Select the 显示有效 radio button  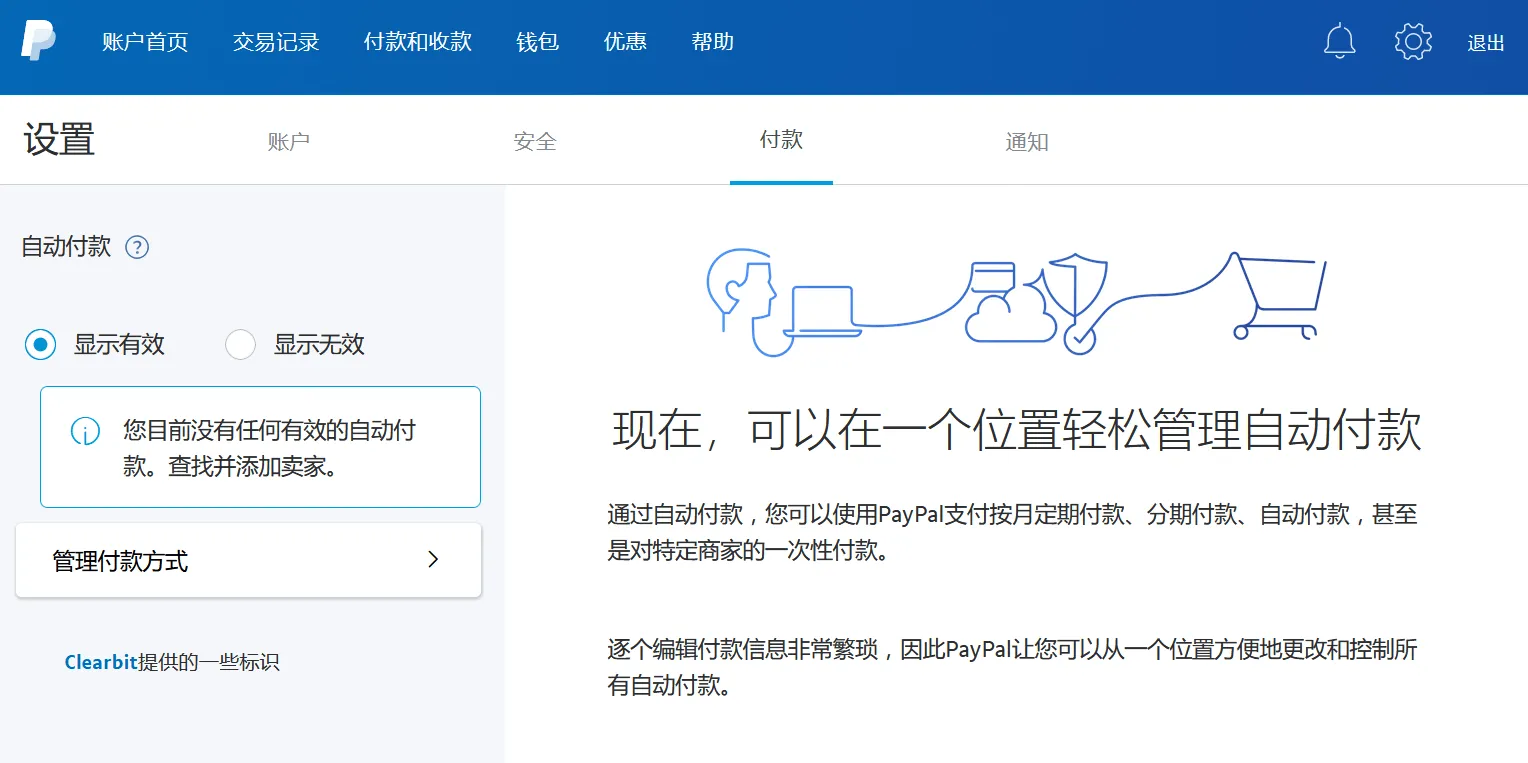[x=40, y=345]
